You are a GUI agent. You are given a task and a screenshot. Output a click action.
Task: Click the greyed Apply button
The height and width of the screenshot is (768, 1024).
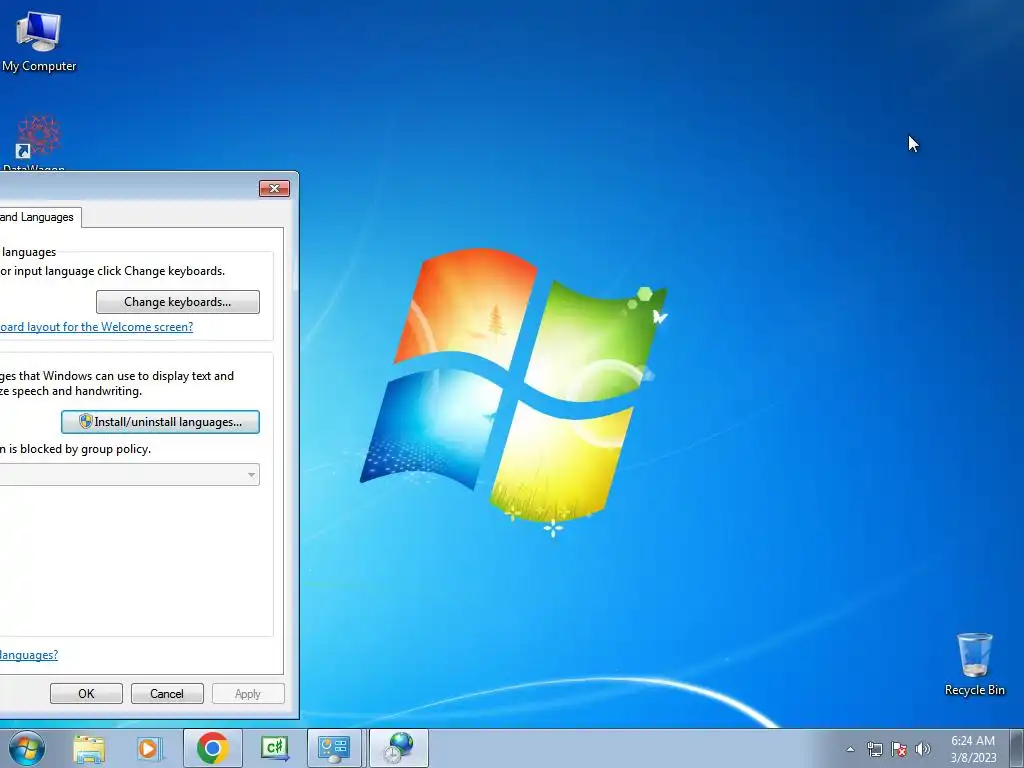tap(248, 694)
